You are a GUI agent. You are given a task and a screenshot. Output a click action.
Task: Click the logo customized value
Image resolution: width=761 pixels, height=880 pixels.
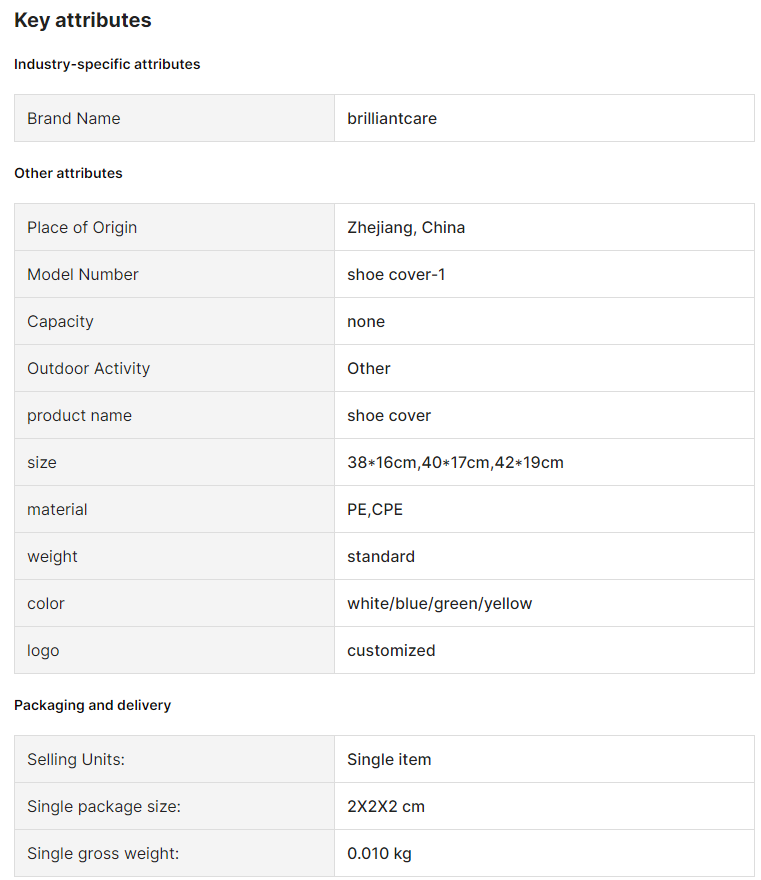click(x=391, y=650)
